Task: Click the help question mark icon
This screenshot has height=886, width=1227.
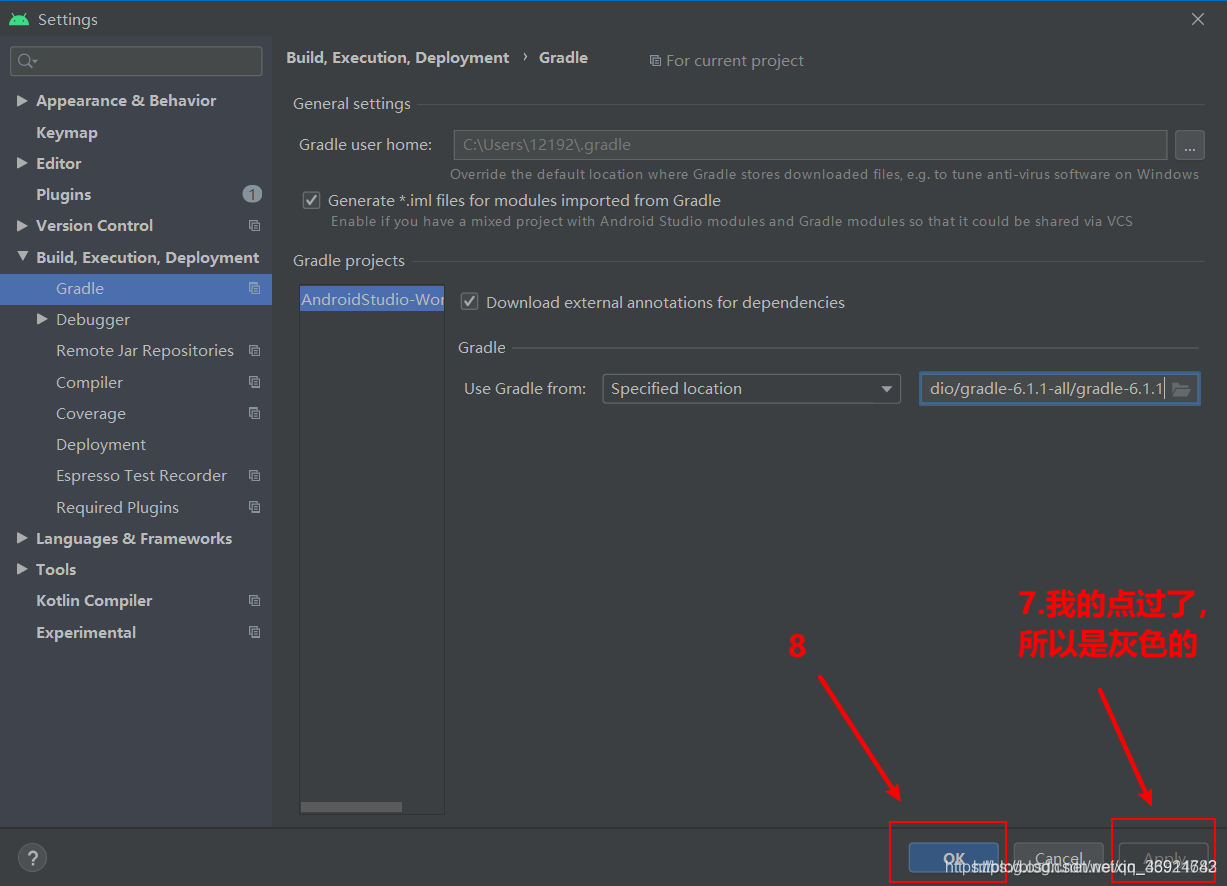Action: [32, 857]
